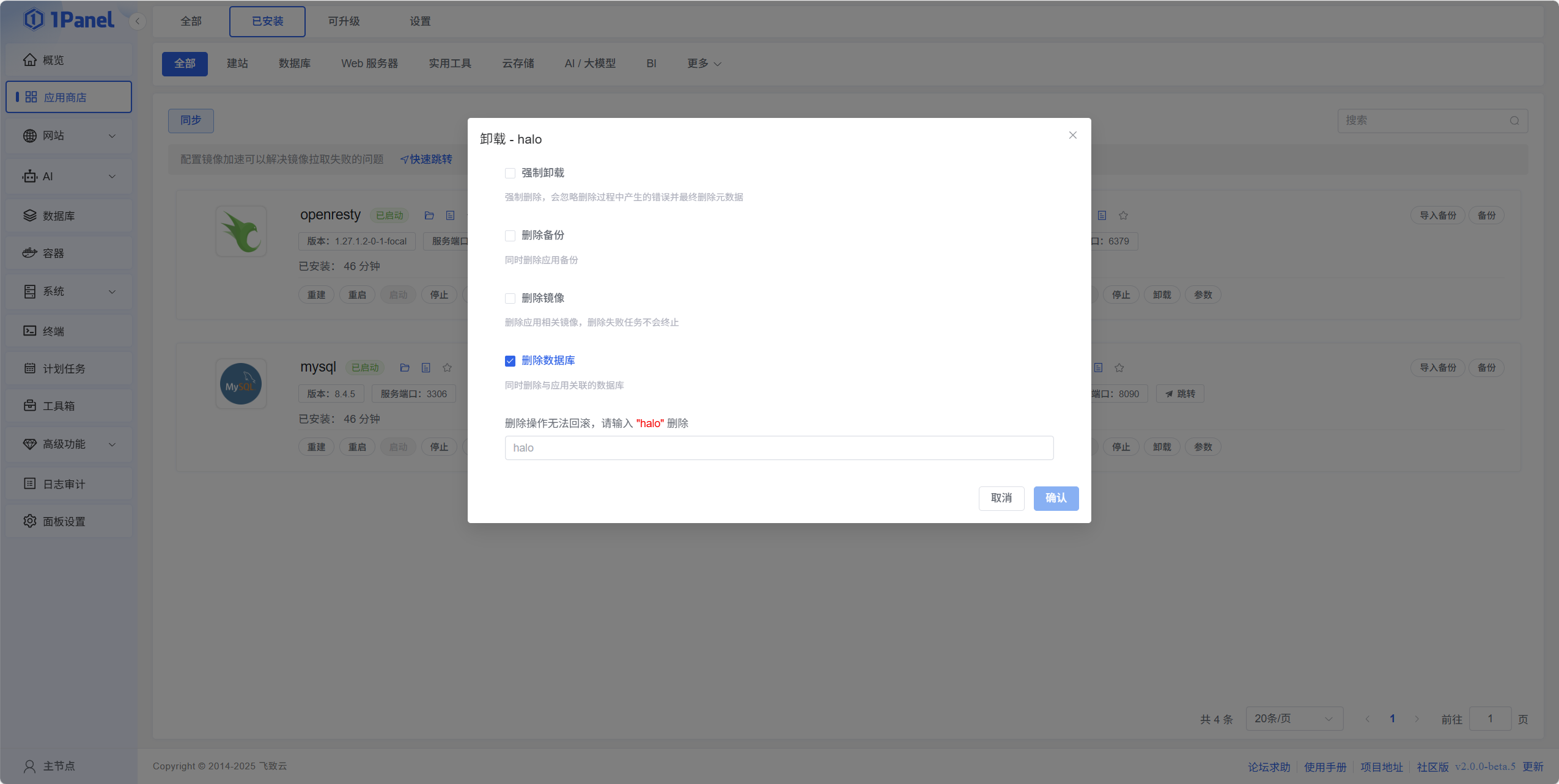Open the 论坛求助 footer link
Viewport: 1559px width, 784px height.
click(1269, 766)
